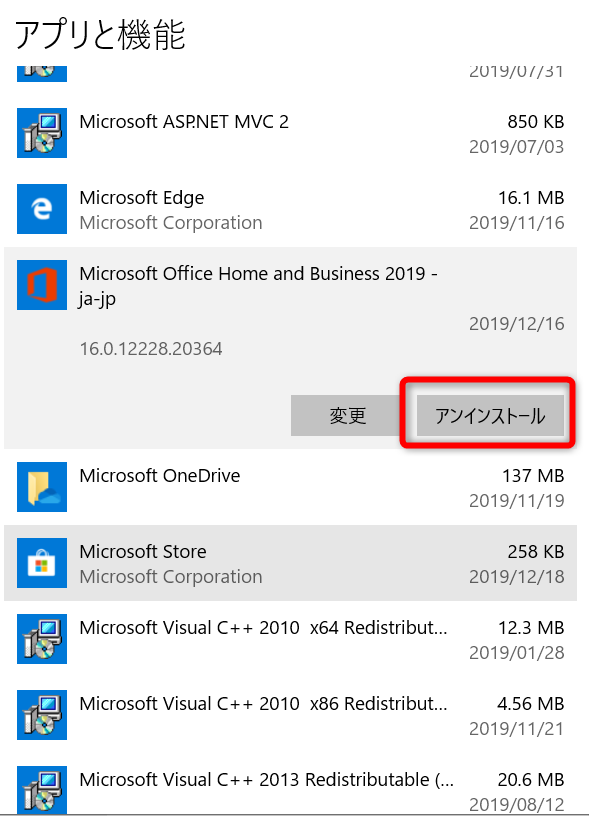Select Microsoft Visual C++ 2010 x64 Redistributable name
This screenshot has width=589, height=816.
pyautogui.click(x=263, y=628)
